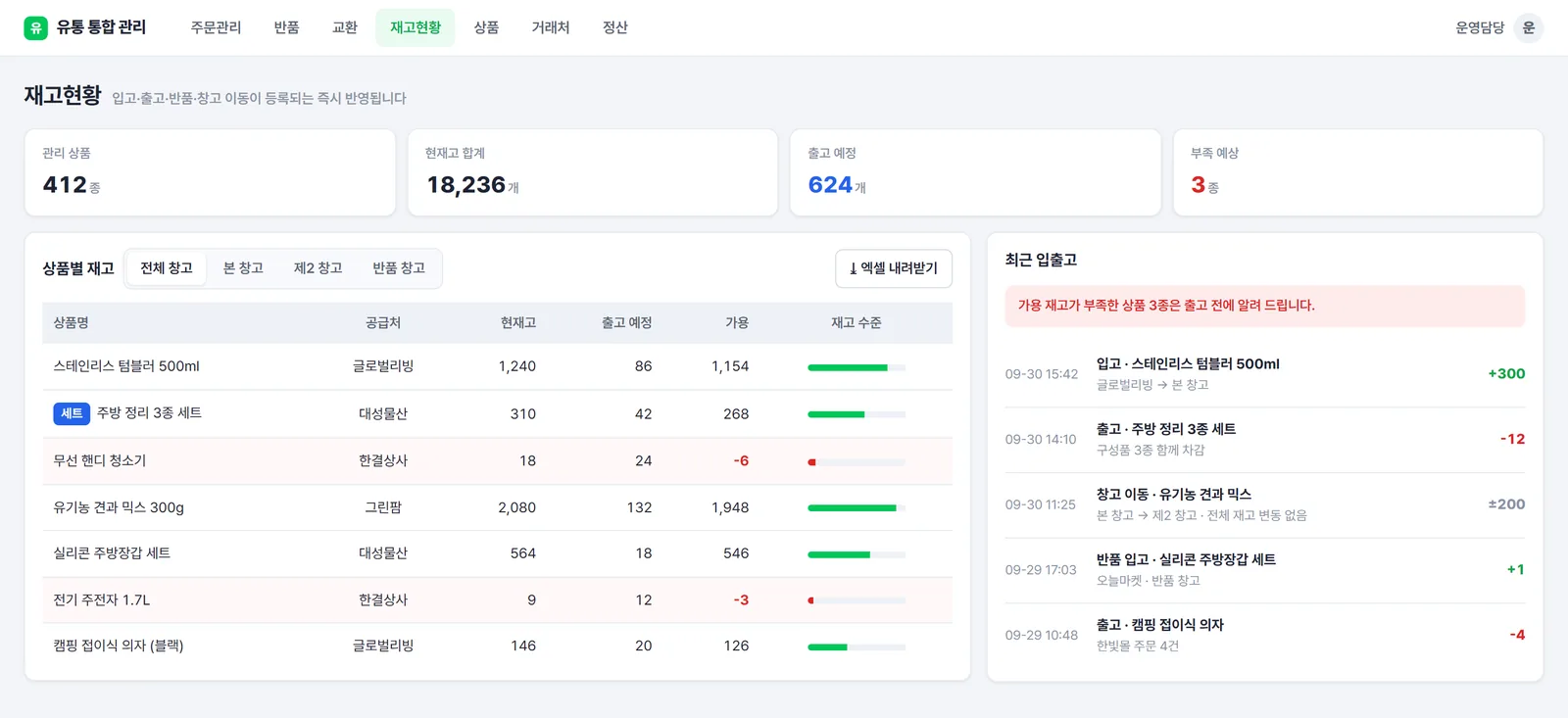Open the 관리 상품 412 summary card
The image size is (1568, 718).
pyautogui.click(x=210, y=172)
